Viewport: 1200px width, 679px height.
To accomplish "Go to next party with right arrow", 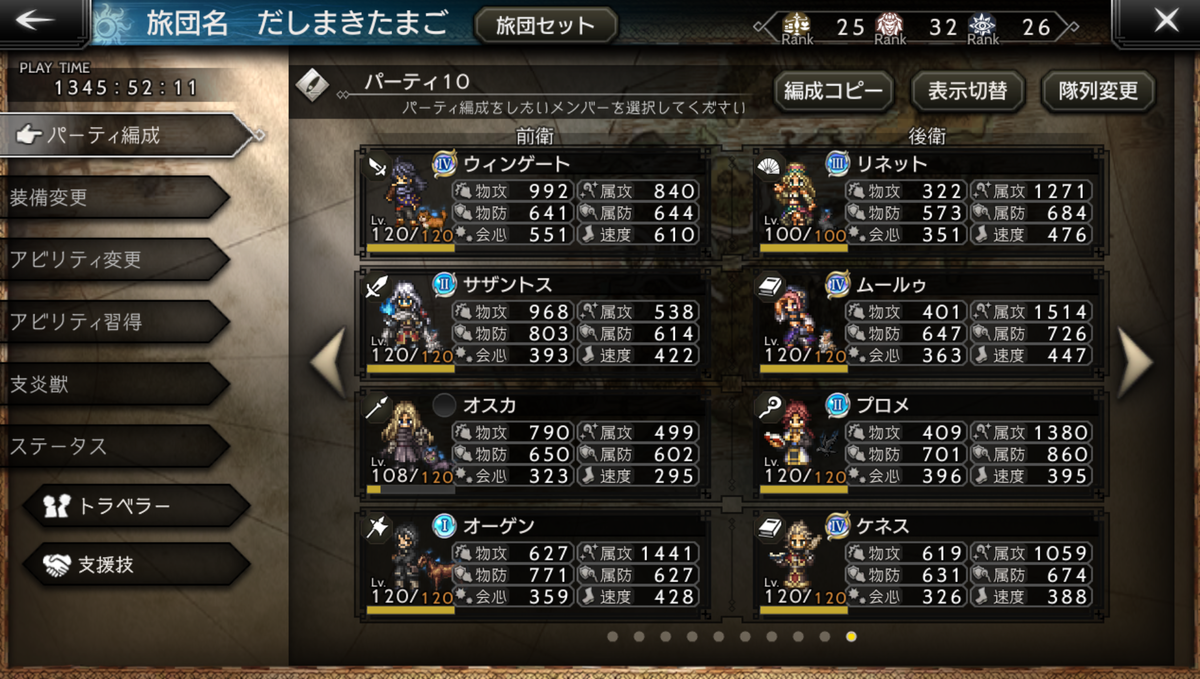I will (x=1135, y=360).
